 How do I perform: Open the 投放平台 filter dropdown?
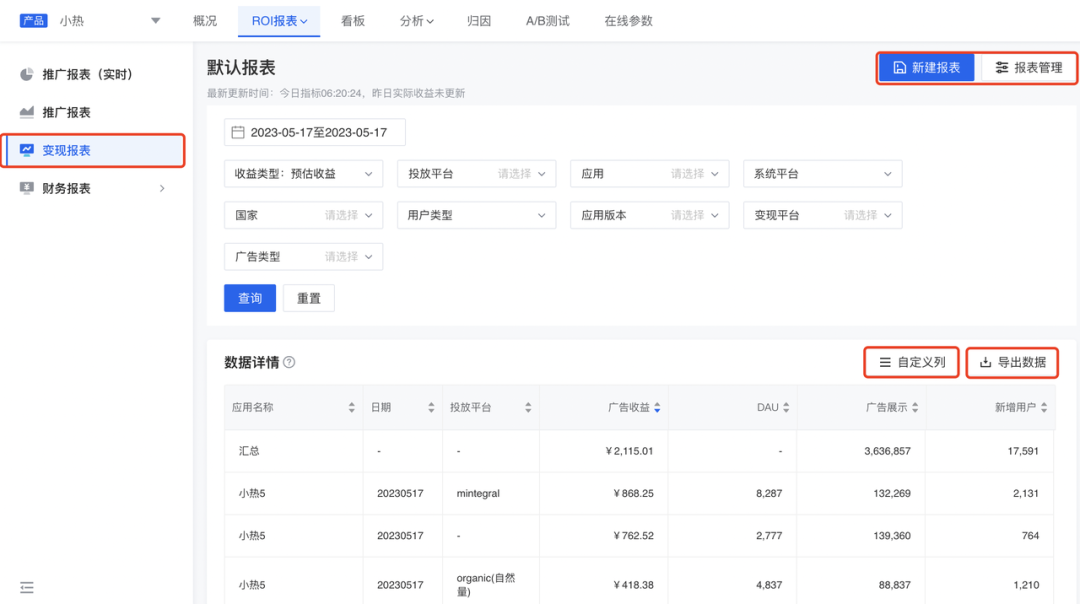(x=476, y=173)
